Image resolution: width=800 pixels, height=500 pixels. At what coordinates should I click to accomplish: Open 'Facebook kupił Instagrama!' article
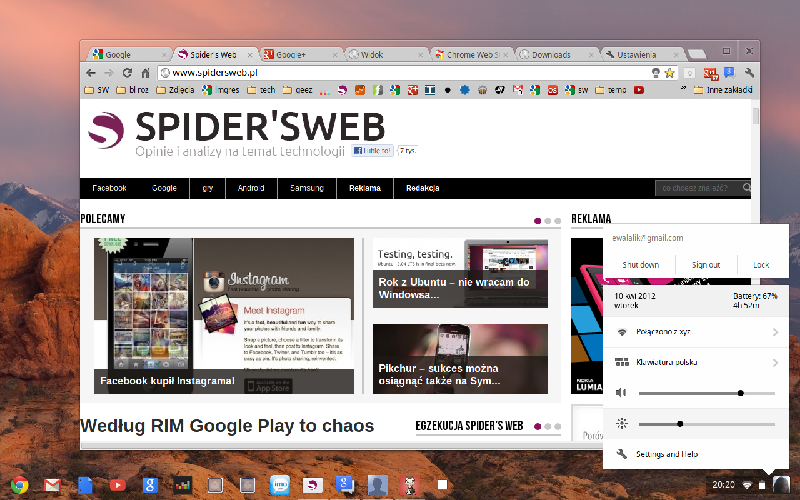[167, 381]
